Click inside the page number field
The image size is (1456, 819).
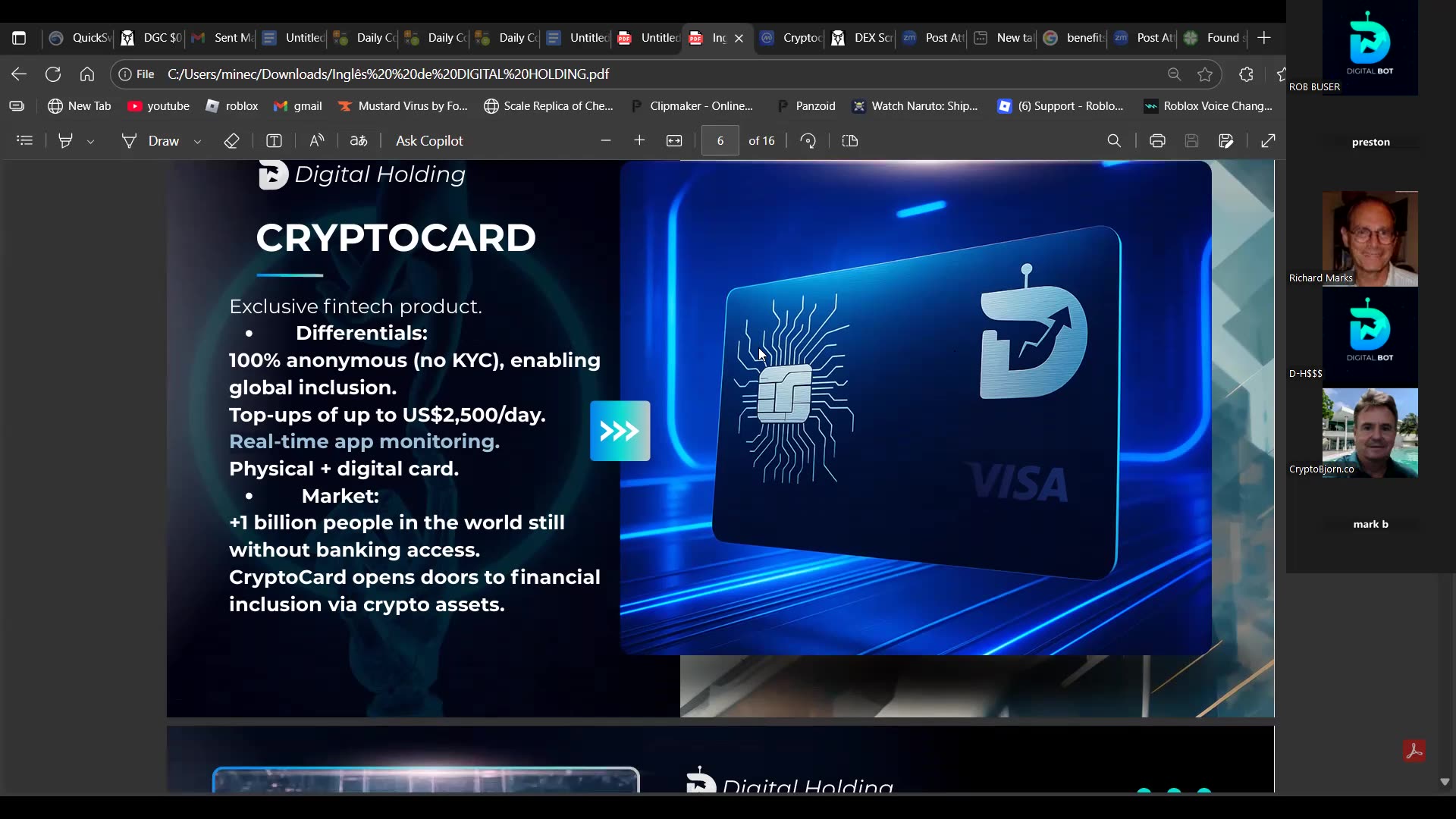tap(720, 140)
